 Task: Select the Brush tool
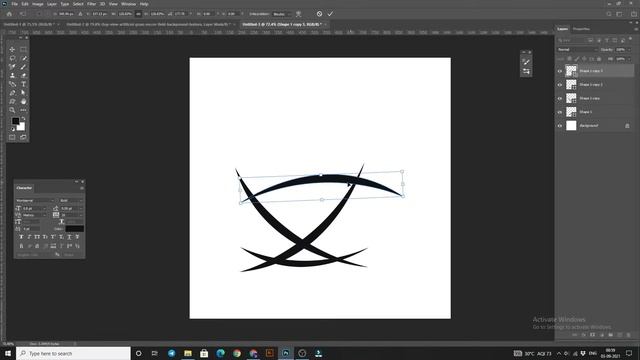23,67
